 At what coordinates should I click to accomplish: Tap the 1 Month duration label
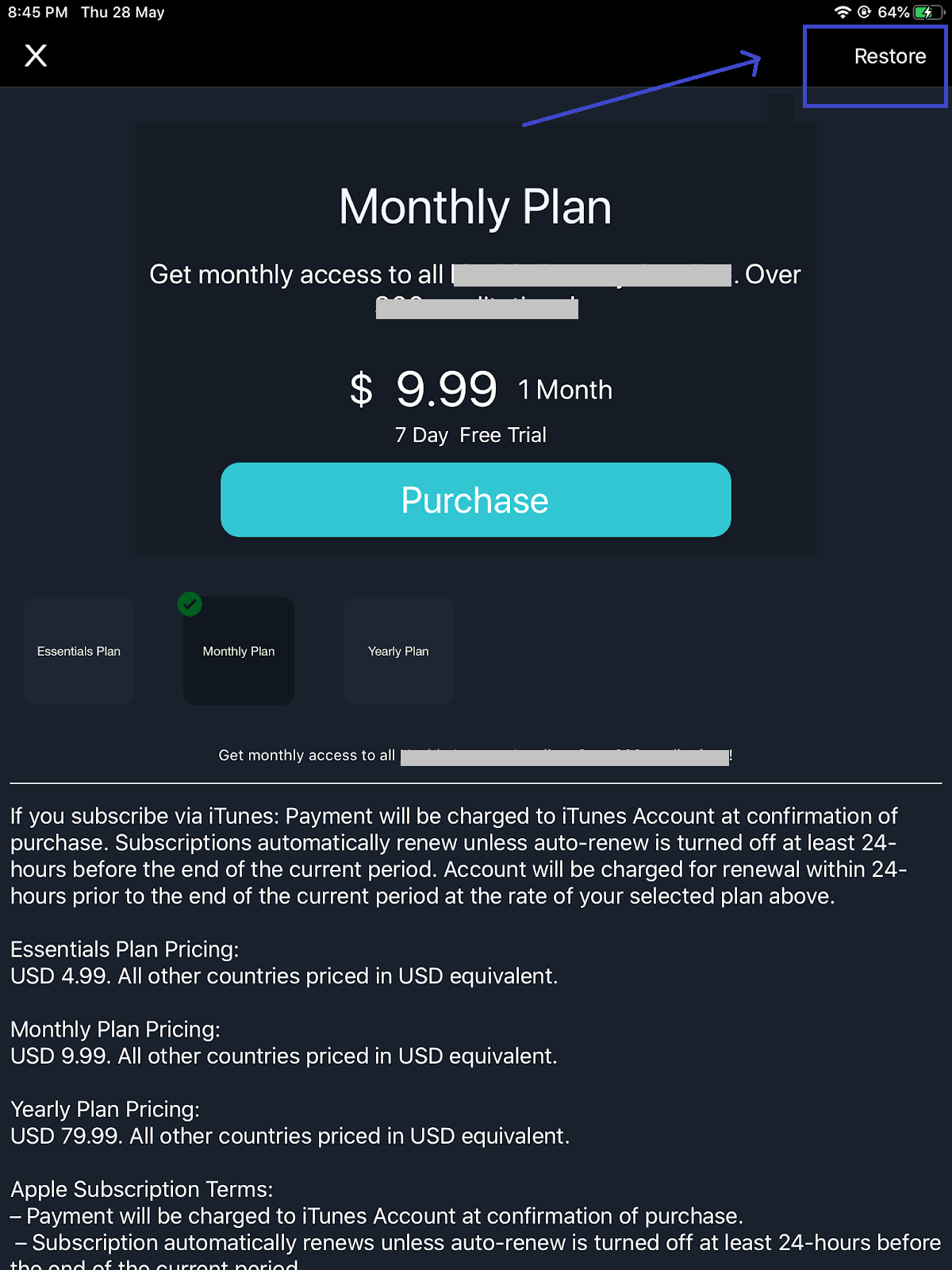(565, 390)
